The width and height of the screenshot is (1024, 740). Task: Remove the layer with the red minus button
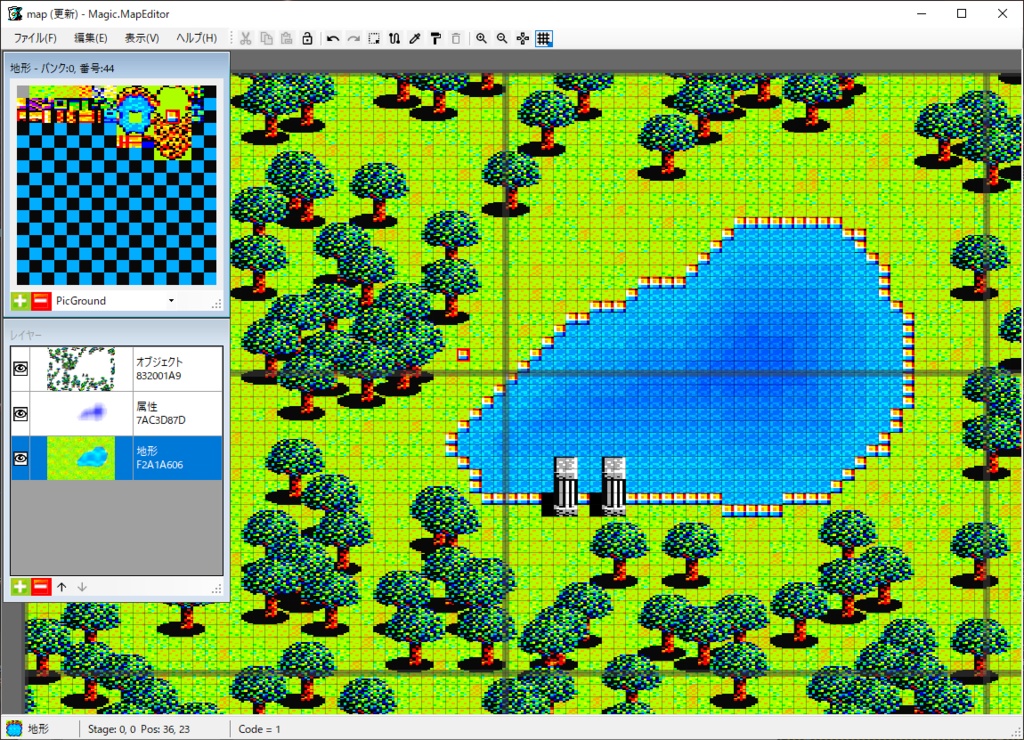click(41, 587)
